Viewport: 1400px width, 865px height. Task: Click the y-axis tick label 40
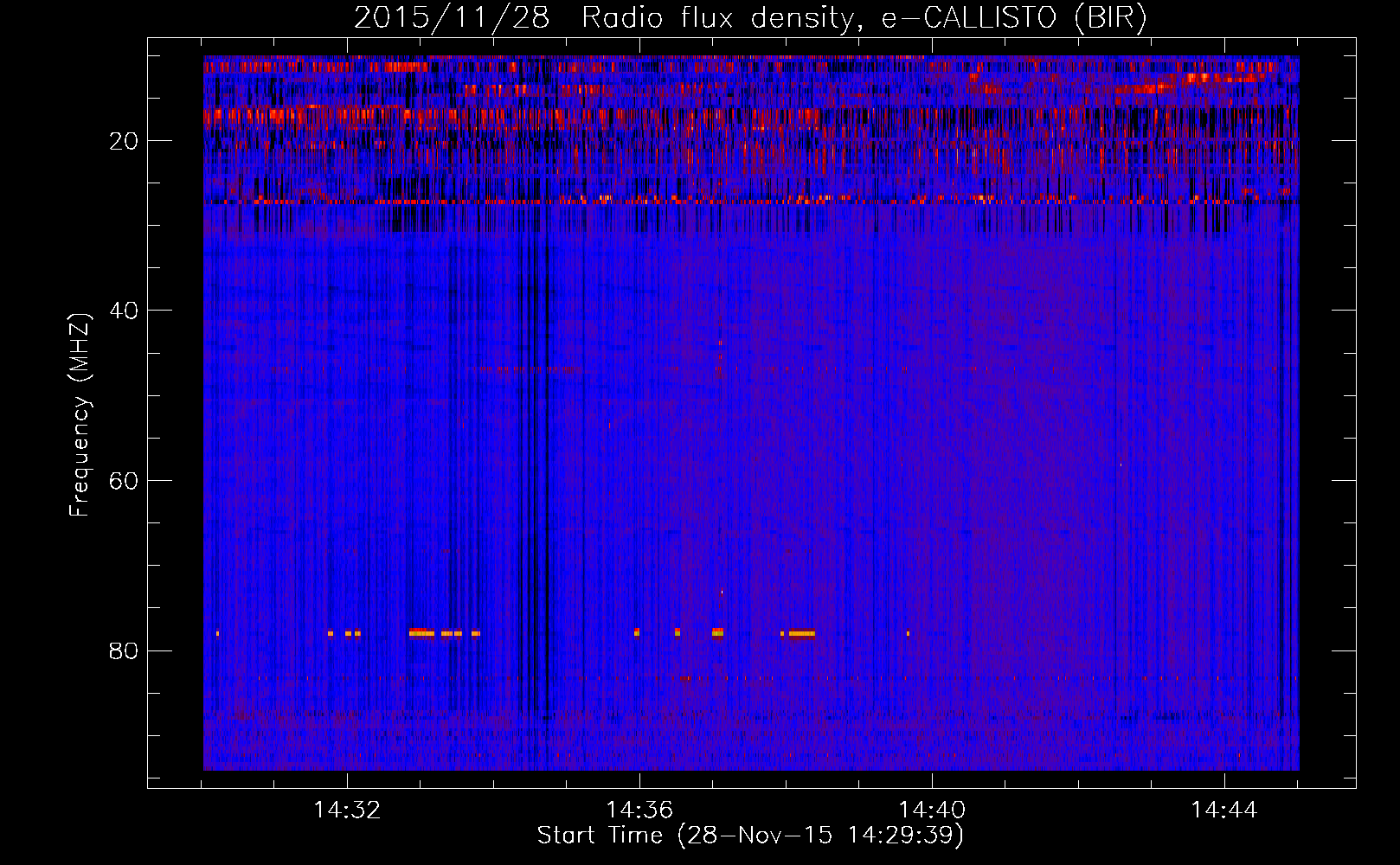[x=125, y=311]
